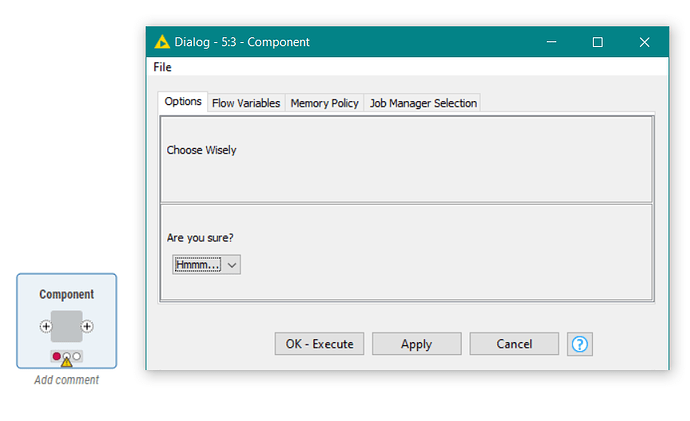This screenshot has height=421, width=690.
Task: Switch to the Memory Policy tab
Action: (x=324, y=103)
